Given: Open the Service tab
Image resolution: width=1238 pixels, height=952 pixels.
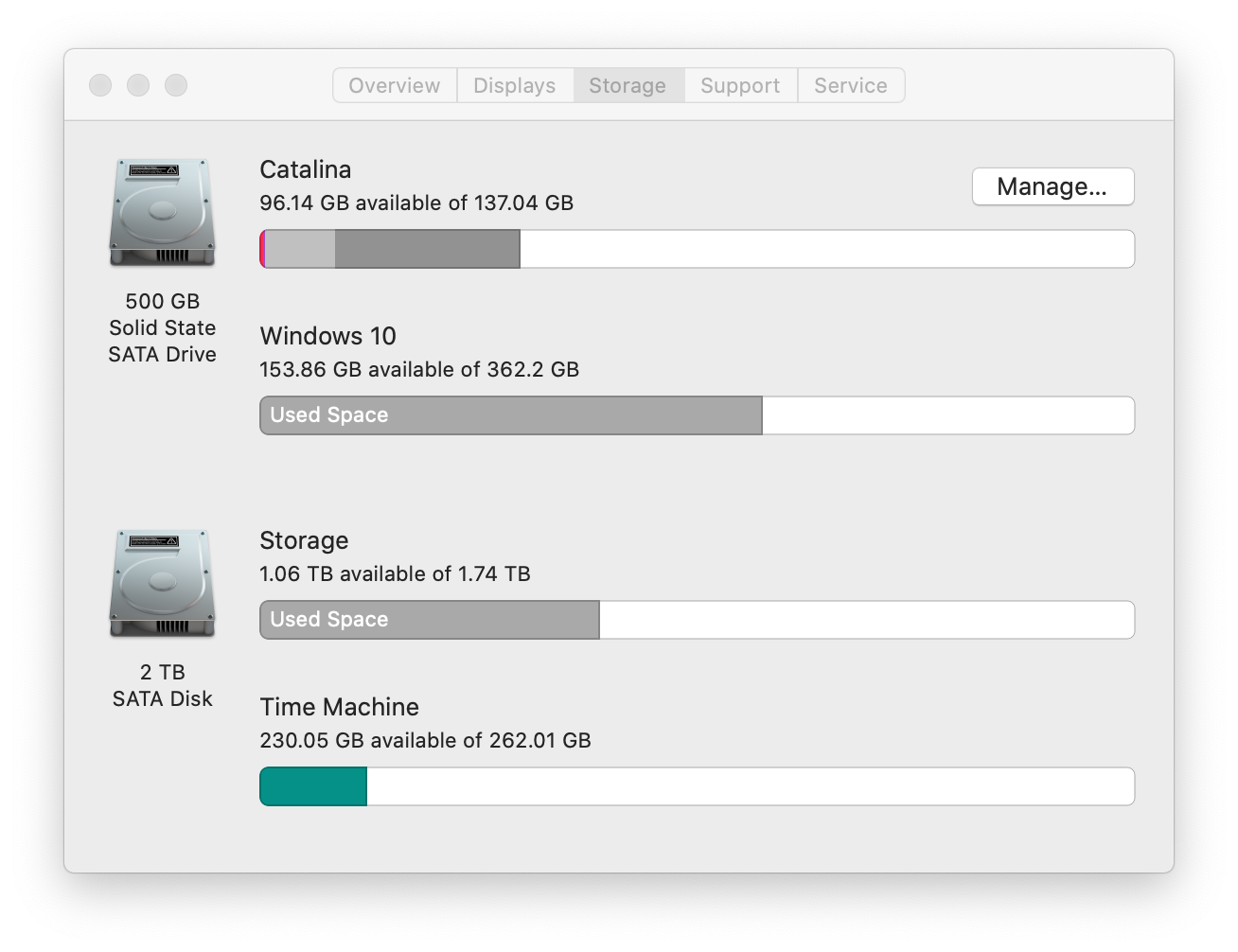Looking at the screenshot, I should tap(851, 85).
